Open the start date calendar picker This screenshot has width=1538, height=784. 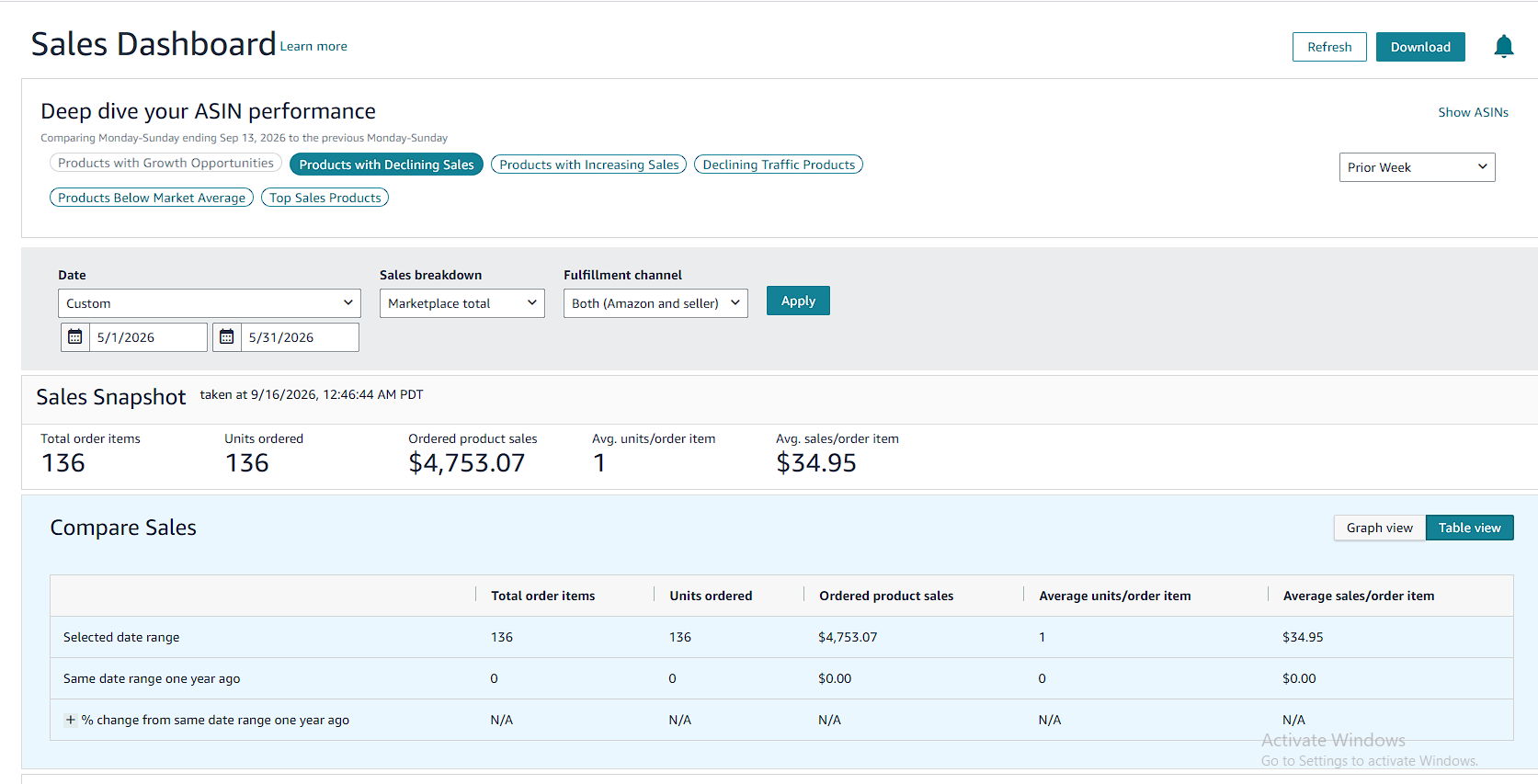tap(75, 337)
